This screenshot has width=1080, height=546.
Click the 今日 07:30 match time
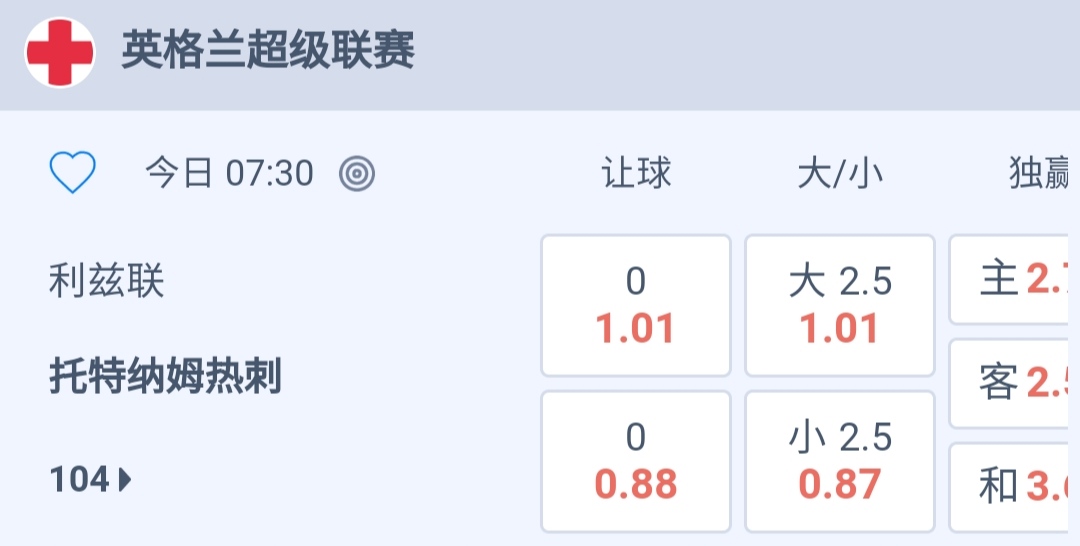pos(230,174)
